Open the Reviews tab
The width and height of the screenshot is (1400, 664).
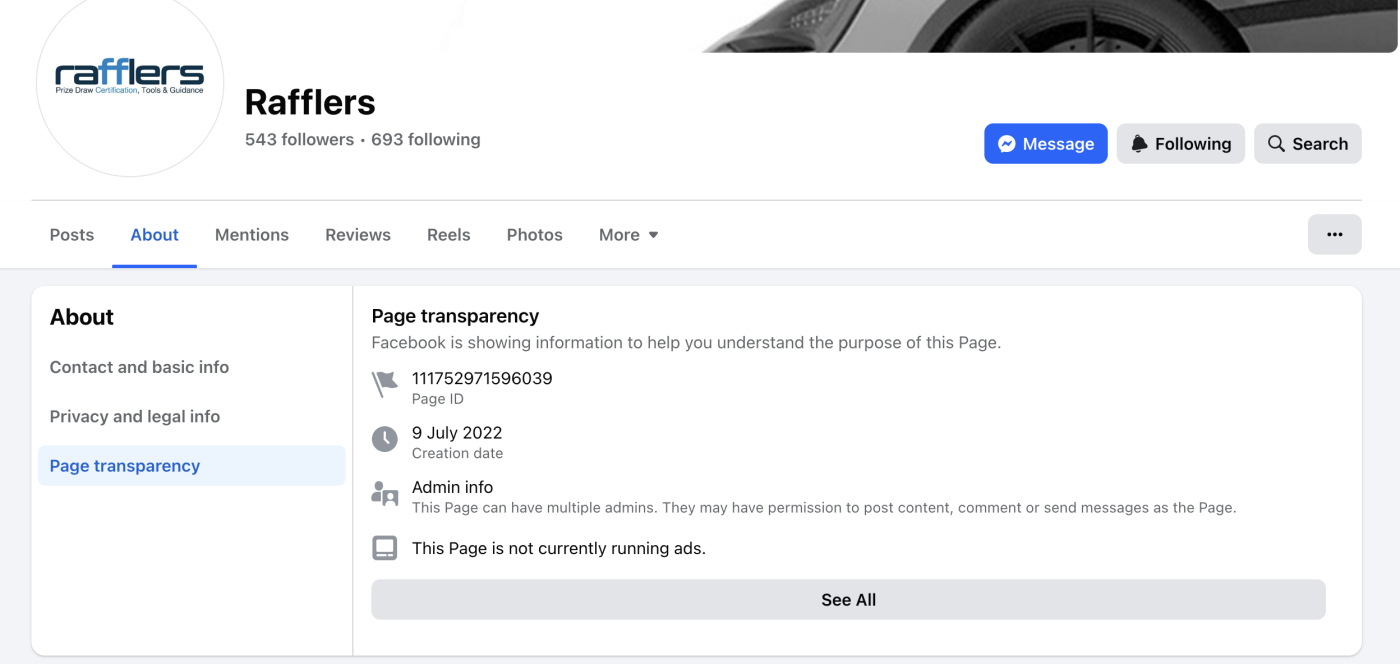357,234
